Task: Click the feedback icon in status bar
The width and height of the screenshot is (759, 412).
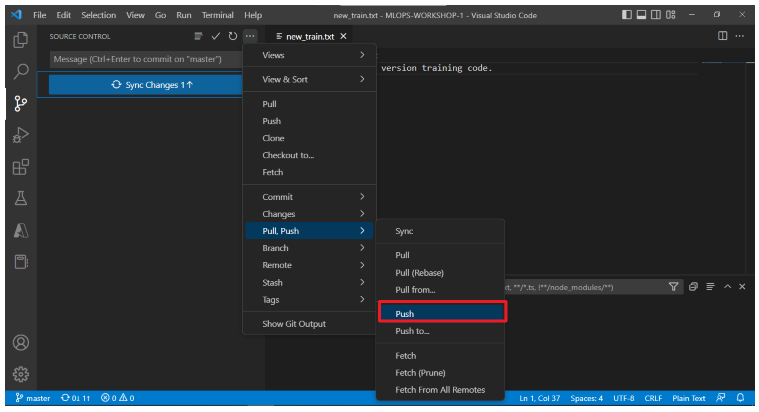Action: pyautogui.click(x=721, y=398)
